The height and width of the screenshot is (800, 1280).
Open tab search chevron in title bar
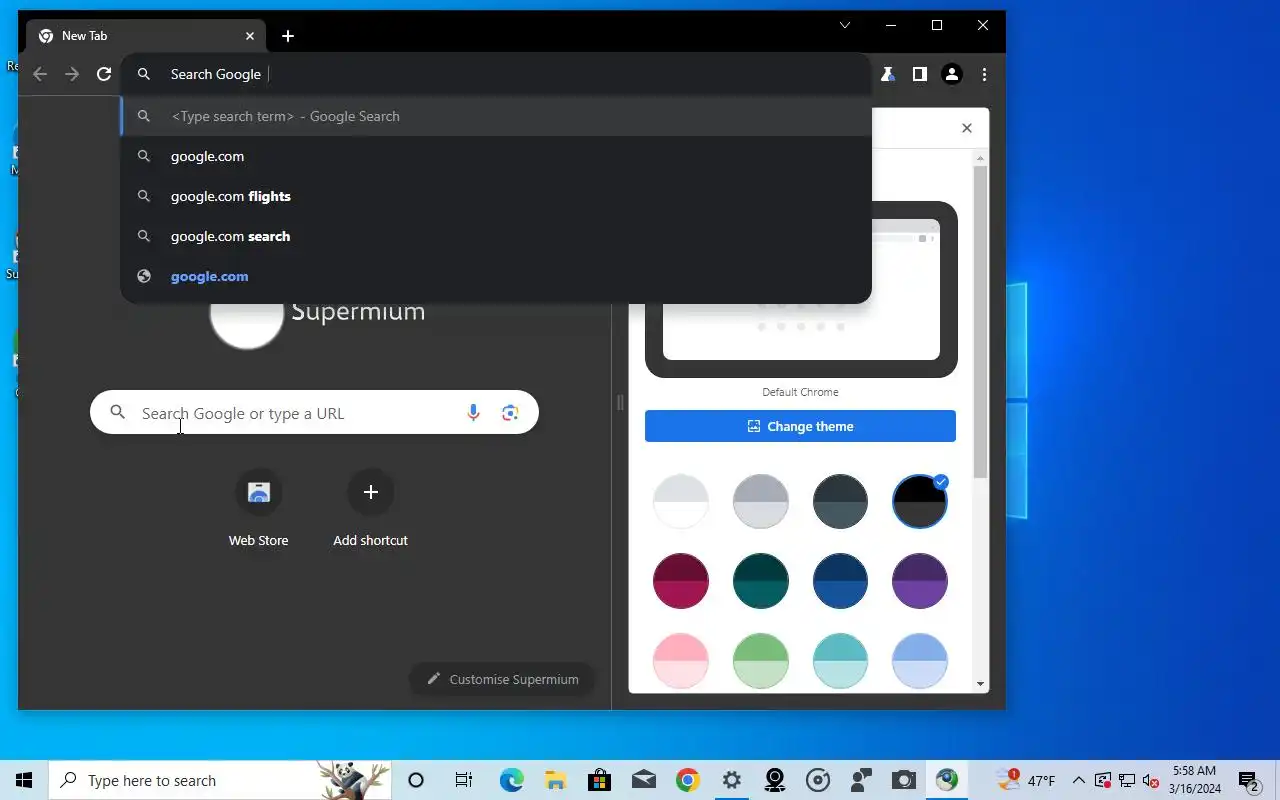point(845,25)
